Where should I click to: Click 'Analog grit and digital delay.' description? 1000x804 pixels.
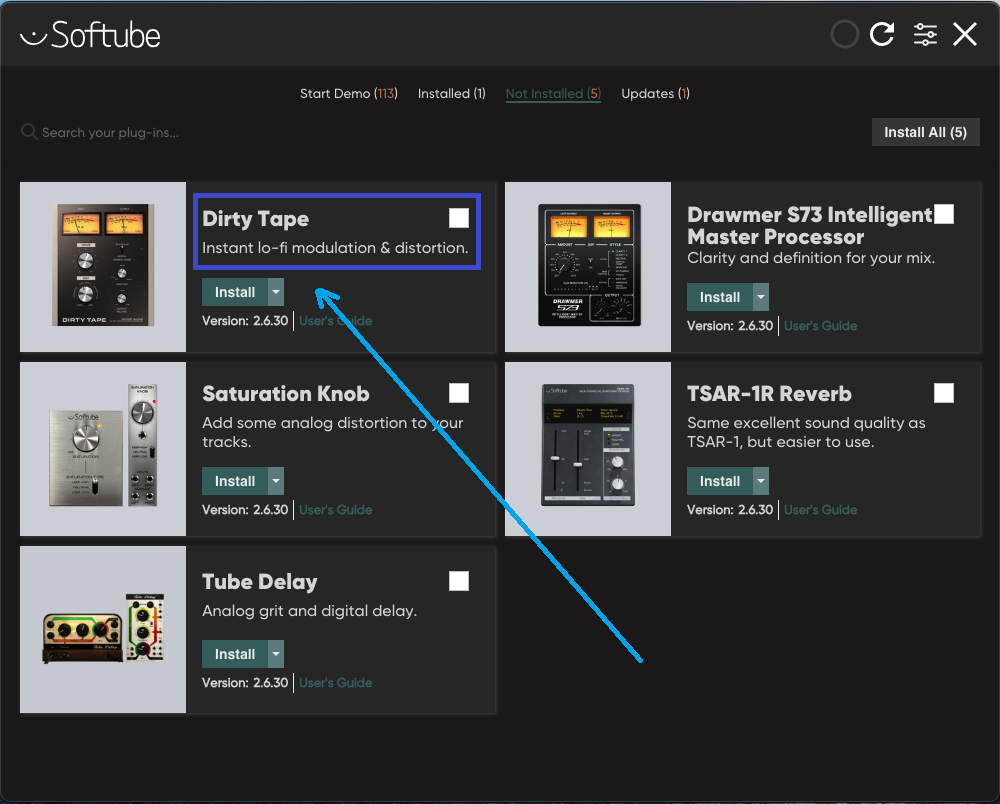click(309, 611)
